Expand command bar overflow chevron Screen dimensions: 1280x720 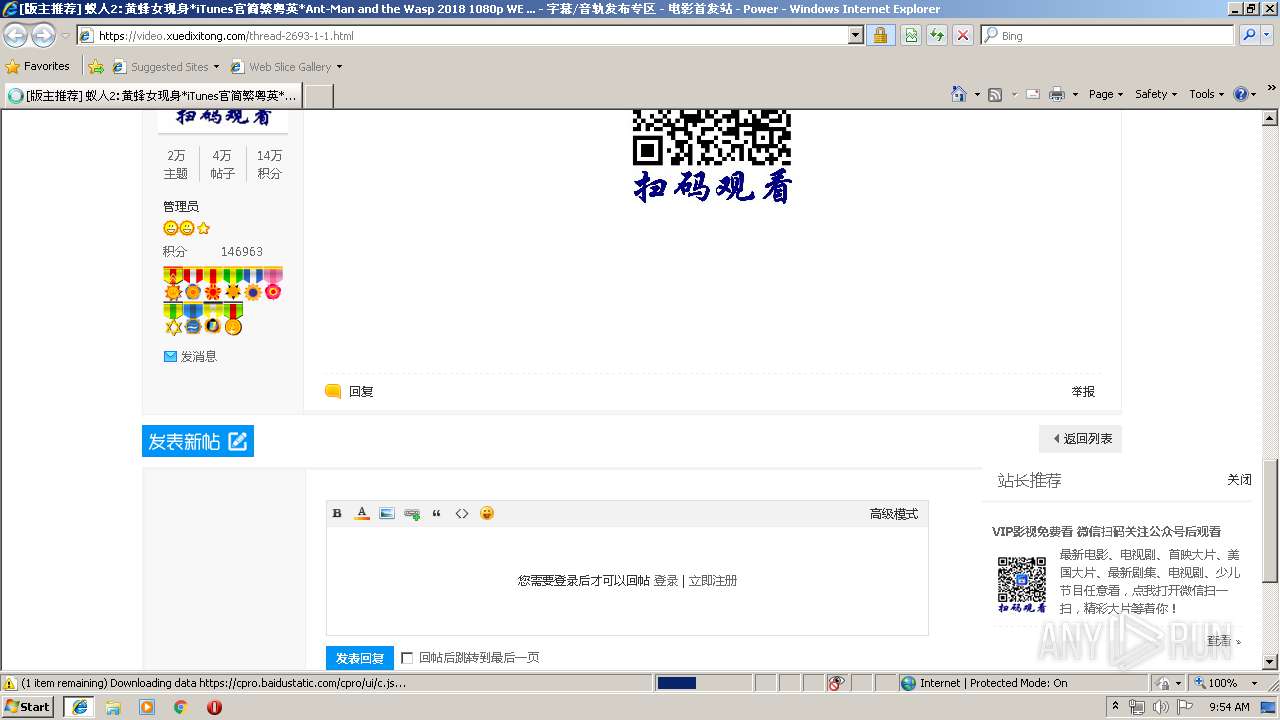pyautogui.click(x=1272, y=90)
